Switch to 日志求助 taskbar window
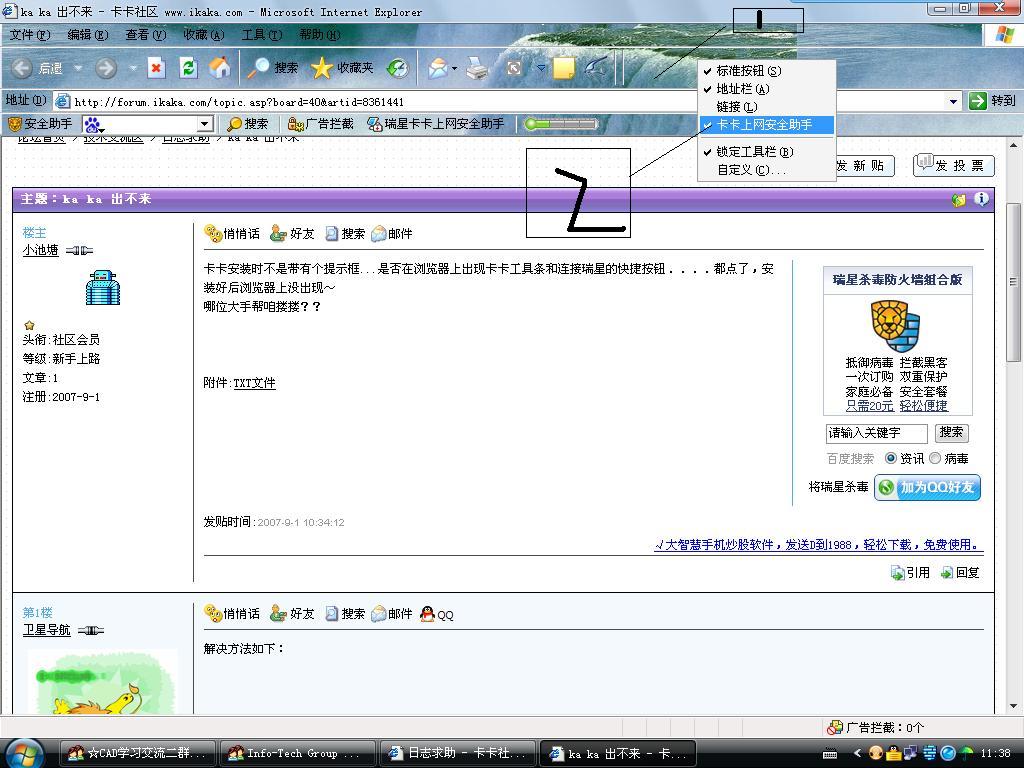1024x768 pixels. pos(458,754)
